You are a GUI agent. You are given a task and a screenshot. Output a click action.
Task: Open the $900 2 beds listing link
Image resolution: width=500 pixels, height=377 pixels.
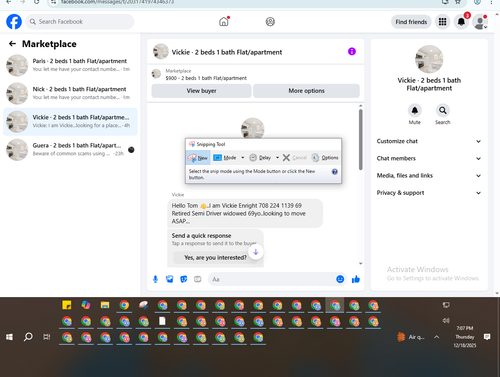[x=206, y=78]
